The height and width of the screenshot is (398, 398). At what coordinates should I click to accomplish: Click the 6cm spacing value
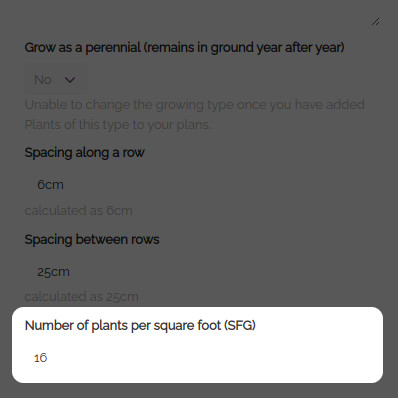[50, 185]
